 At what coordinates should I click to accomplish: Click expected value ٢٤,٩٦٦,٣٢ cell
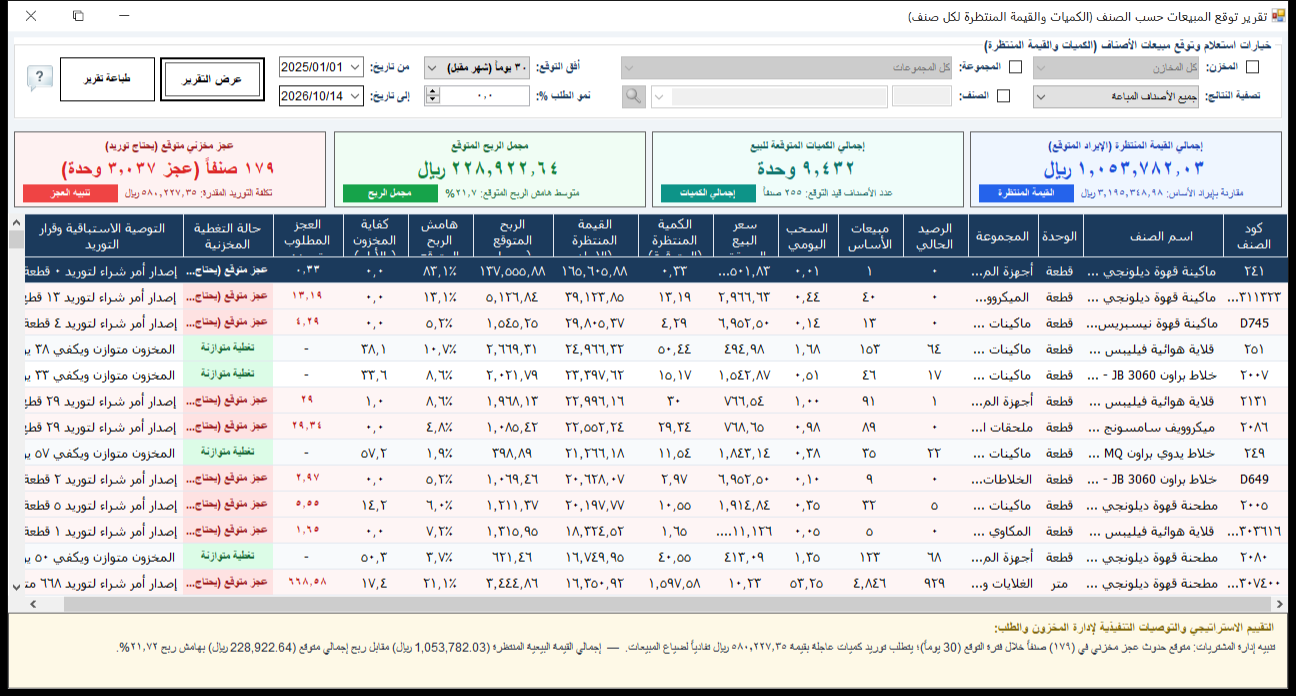click(596, 349)
